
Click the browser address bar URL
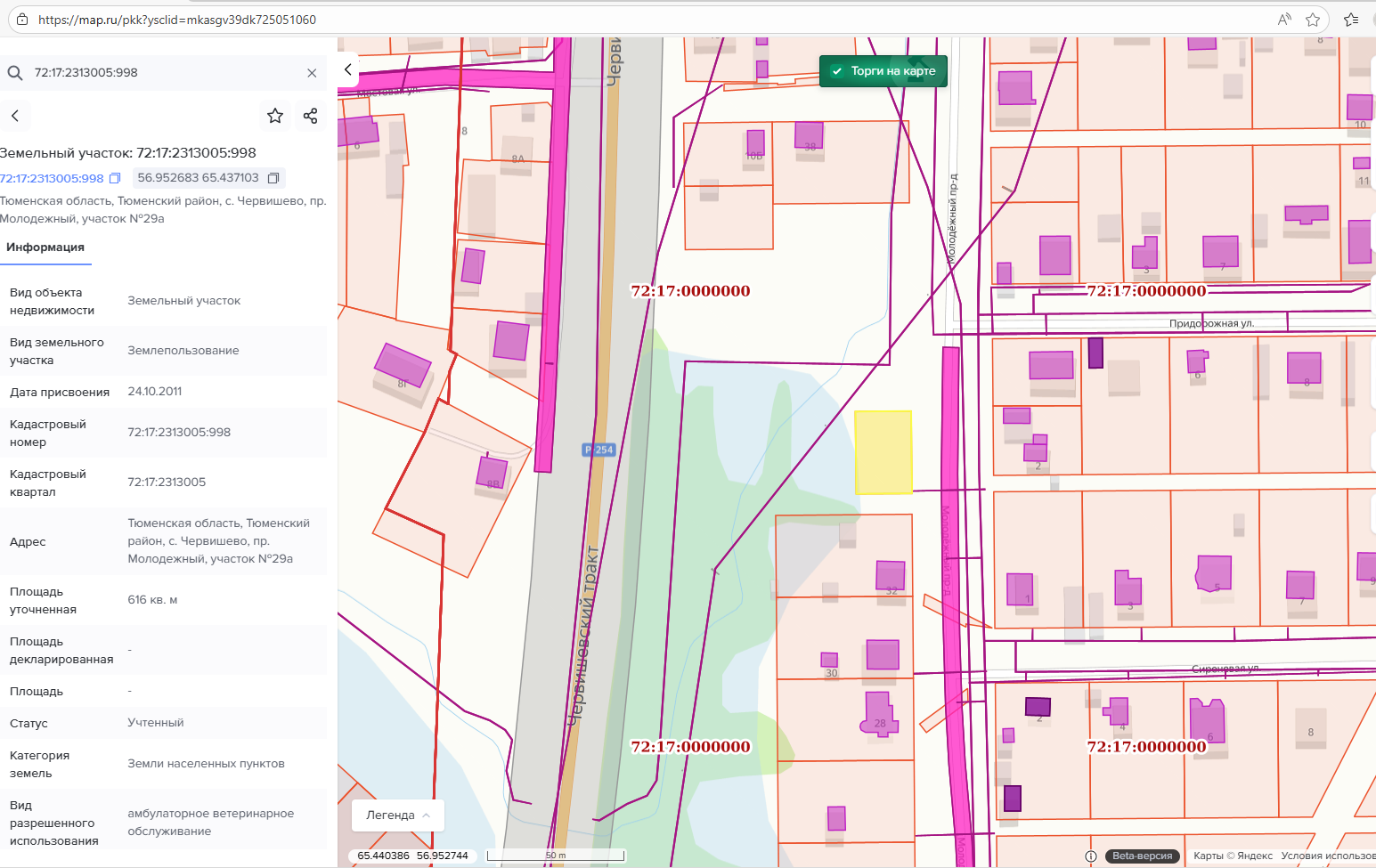pos(177,20)
